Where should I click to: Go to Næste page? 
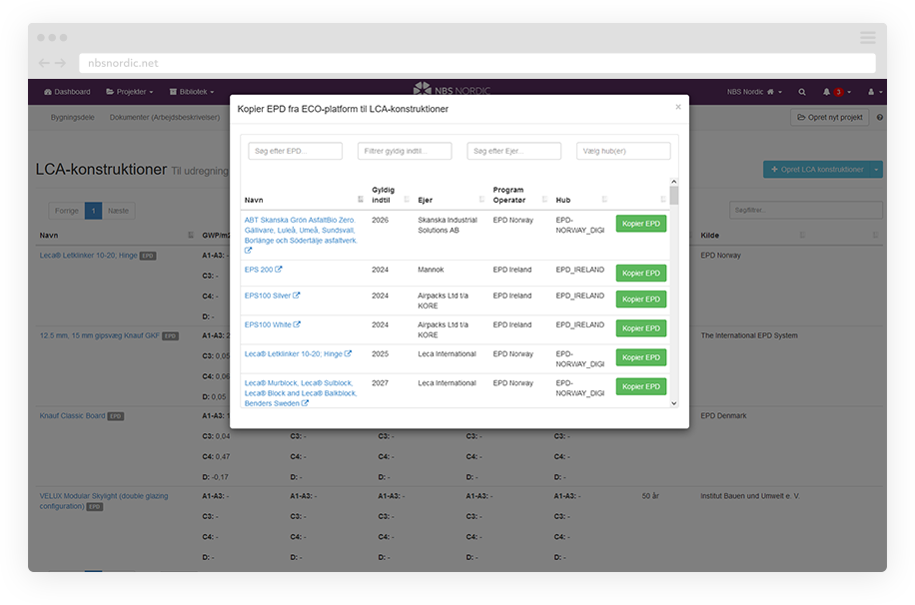[118, 211]
